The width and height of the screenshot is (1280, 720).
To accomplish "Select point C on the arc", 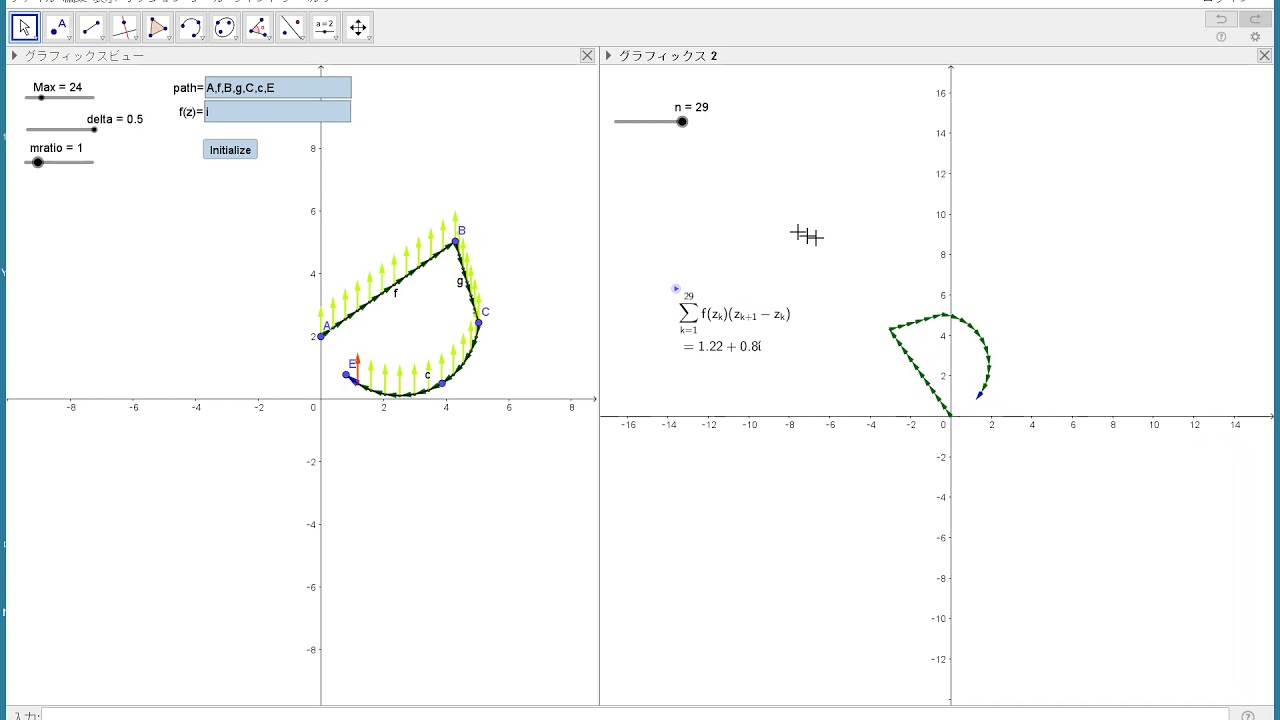I will click(479, 322).
